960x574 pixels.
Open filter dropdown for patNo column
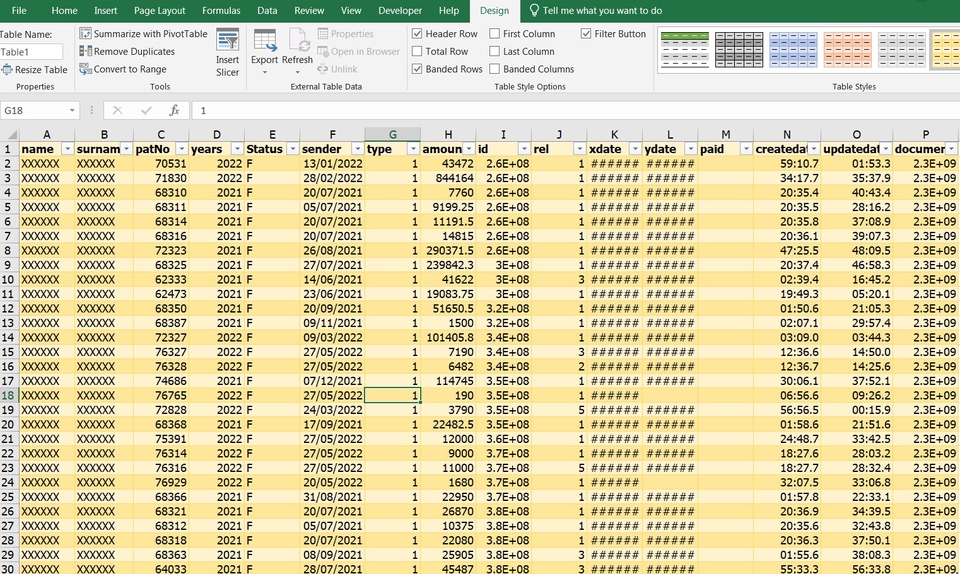tap(181, 149)
